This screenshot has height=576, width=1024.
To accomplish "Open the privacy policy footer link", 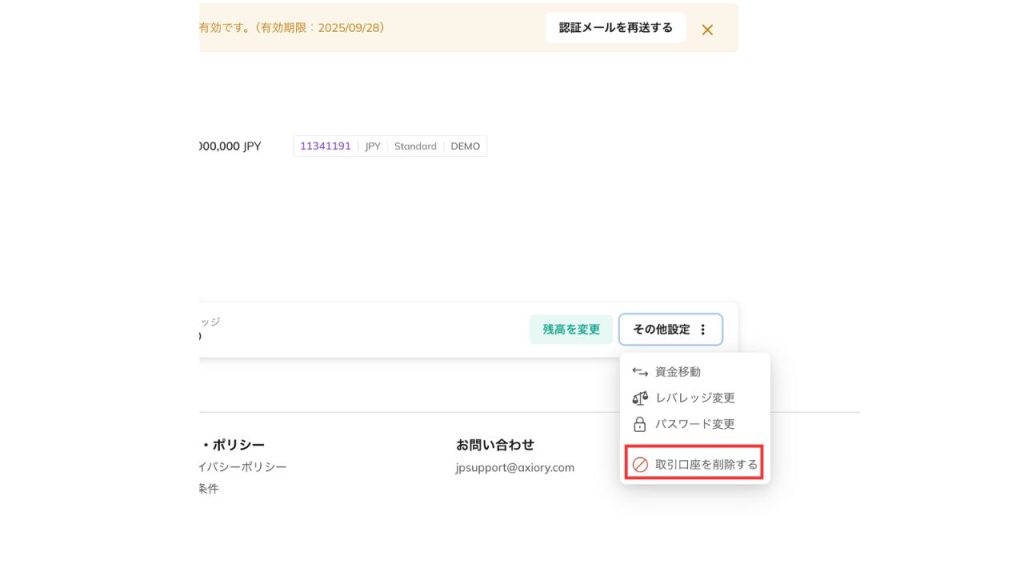I will [x=243, y=467].
